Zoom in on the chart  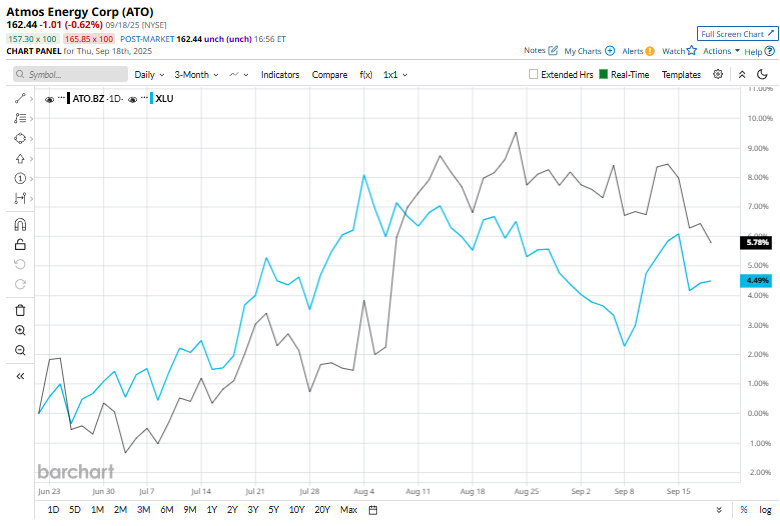20,330
